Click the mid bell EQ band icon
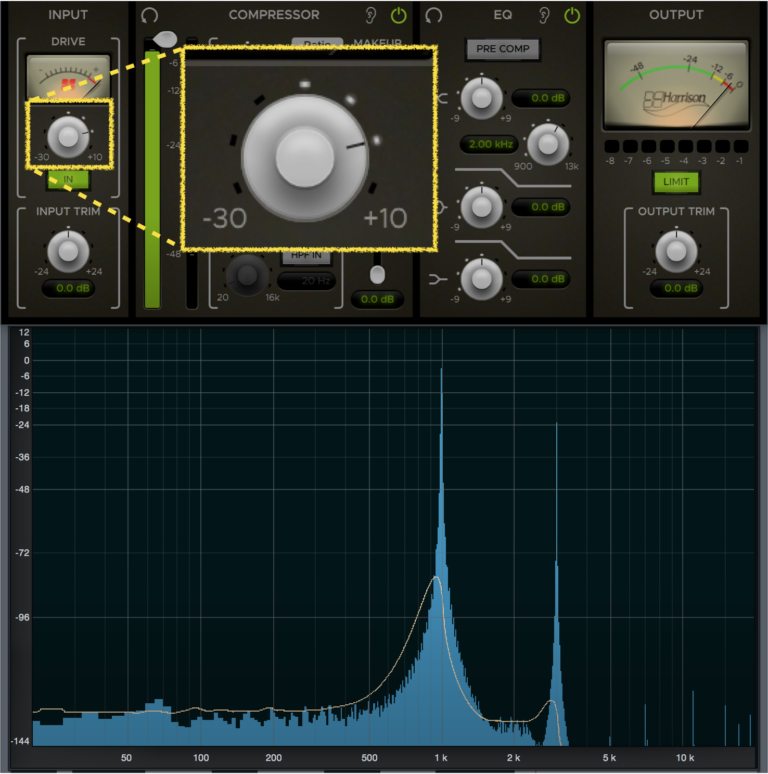Viewport: 768px width, 774px height. pos(441,207)
